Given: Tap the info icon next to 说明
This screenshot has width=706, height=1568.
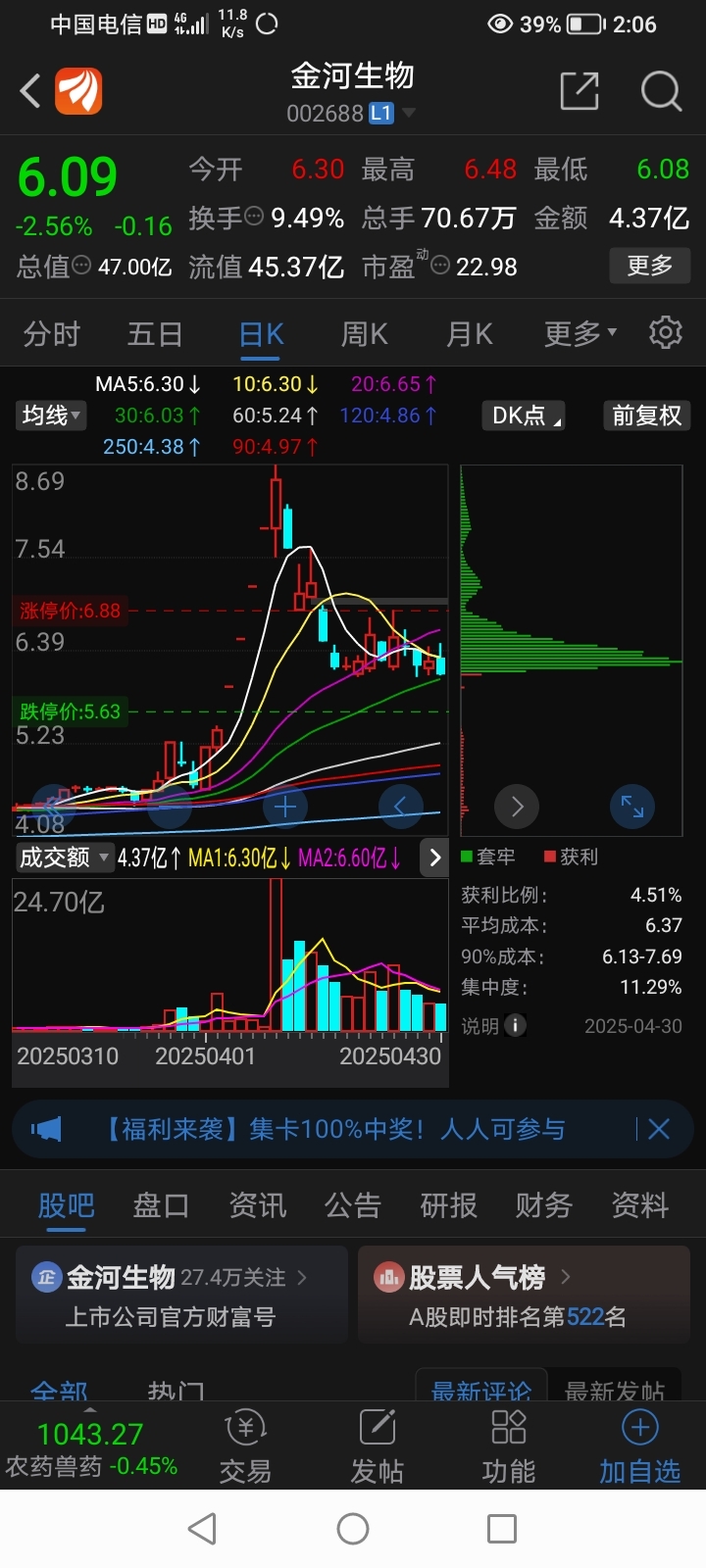Looking at the screenshot, I should (x=515, y=1025).
